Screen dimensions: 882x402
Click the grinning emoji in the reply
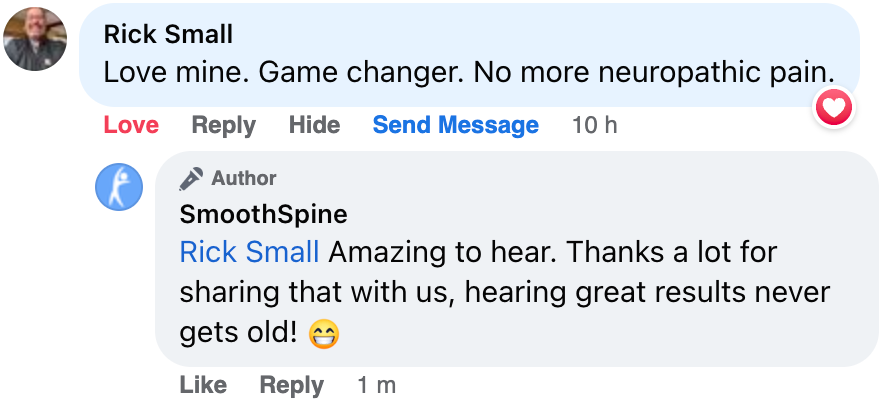pos(324,334)
